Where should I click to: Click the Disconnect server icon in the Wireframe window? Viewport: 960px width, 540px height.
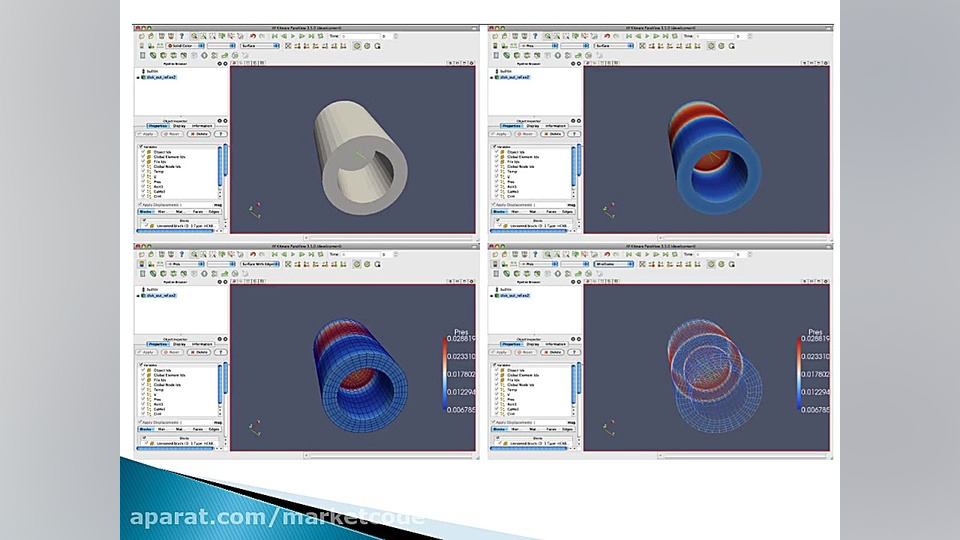525,254
